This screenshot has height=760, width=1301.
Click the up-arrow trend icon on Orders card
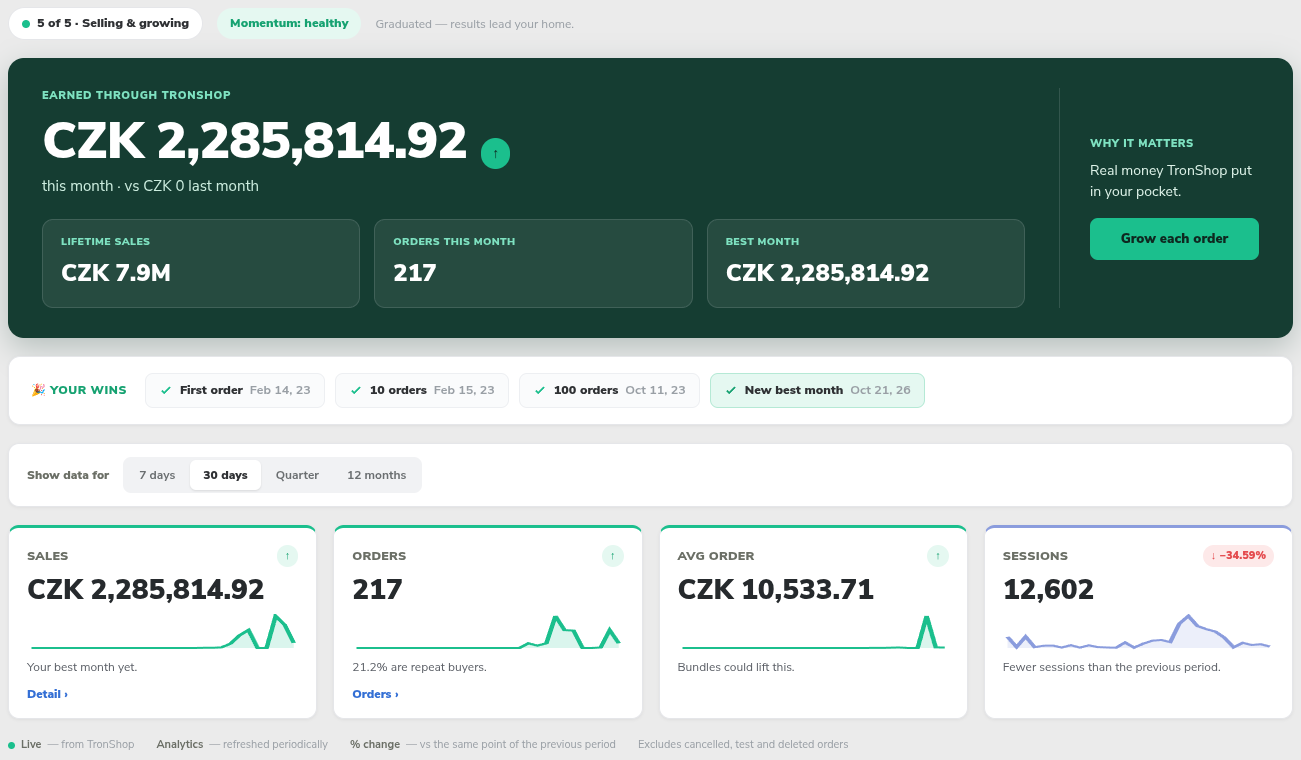[x=613, y=556]
